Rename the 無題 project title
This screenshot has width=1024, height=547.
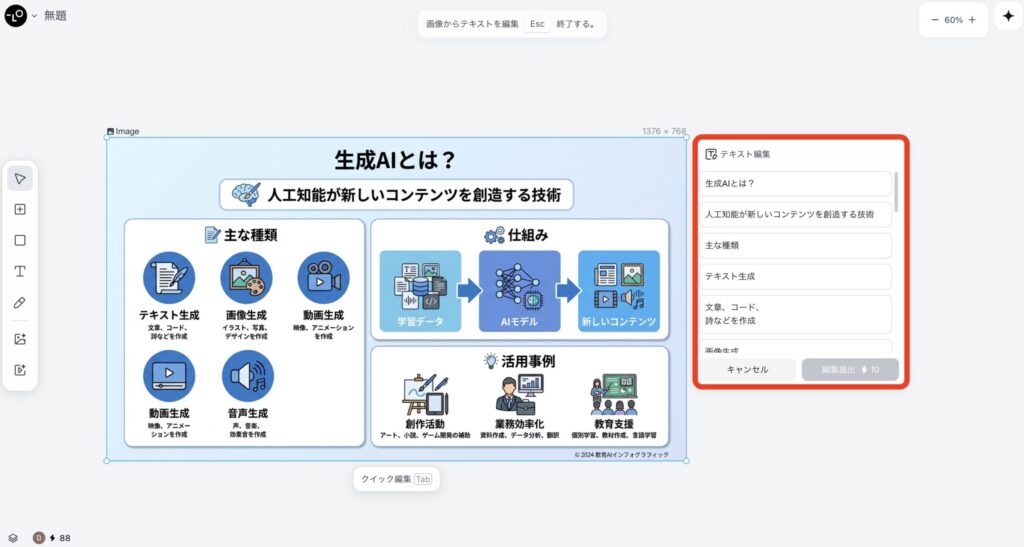(55, 16)
